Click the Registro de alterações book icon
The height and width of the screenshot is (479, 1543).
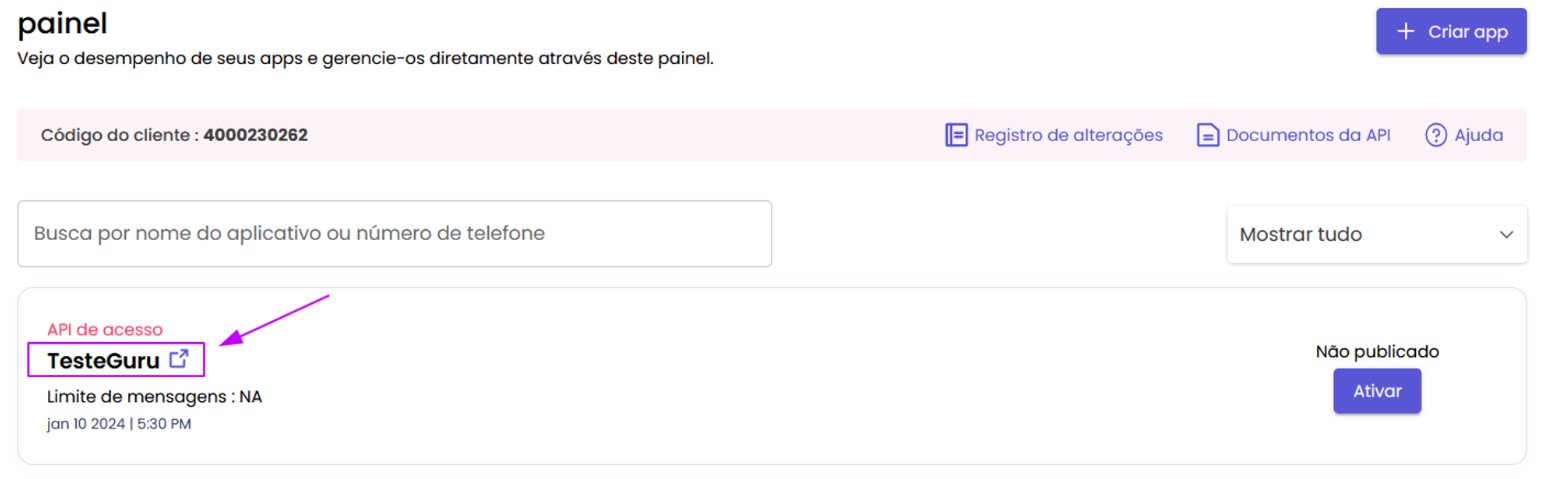coord(956,135)
